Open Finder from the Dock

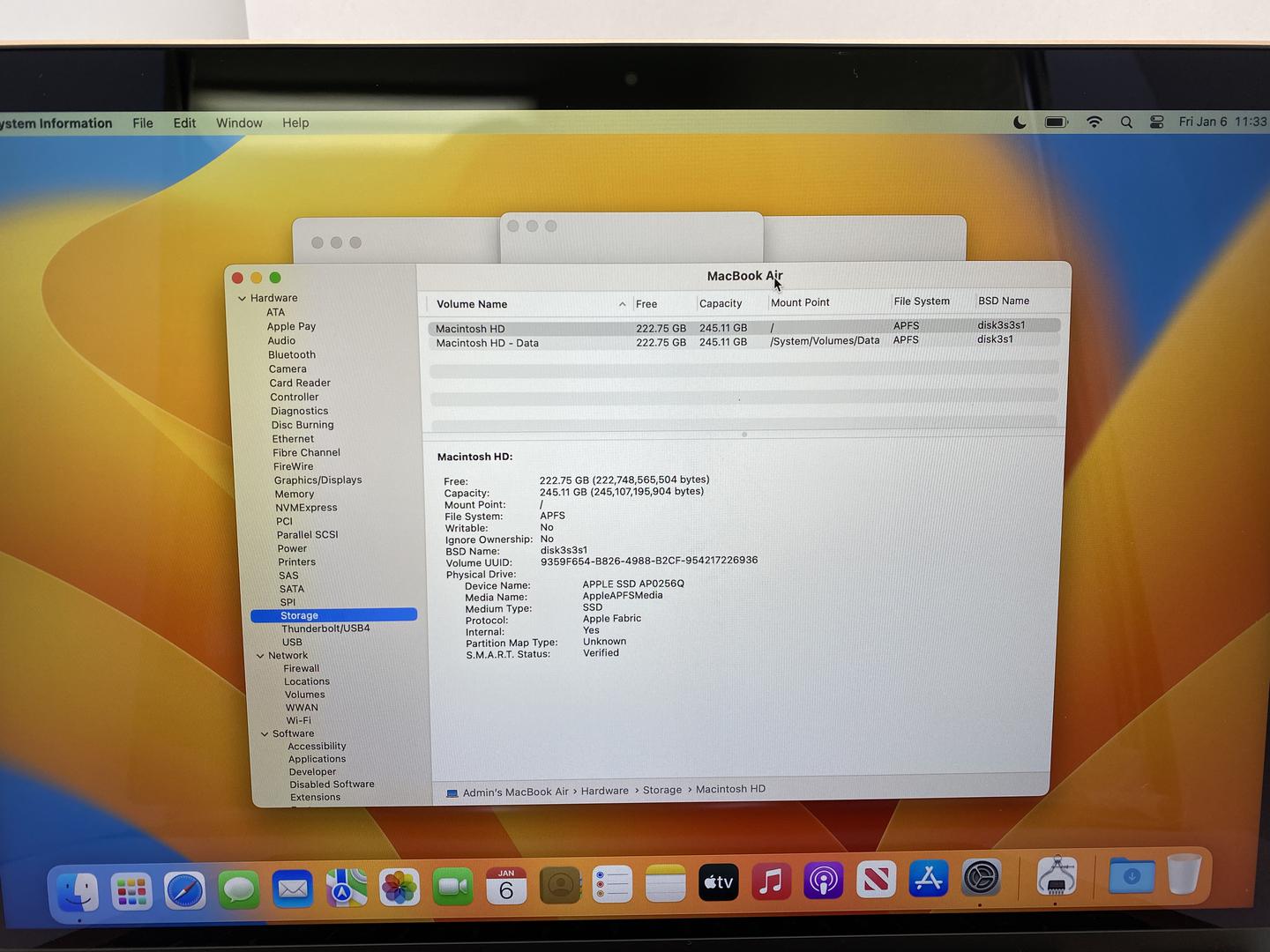[78, 891]
